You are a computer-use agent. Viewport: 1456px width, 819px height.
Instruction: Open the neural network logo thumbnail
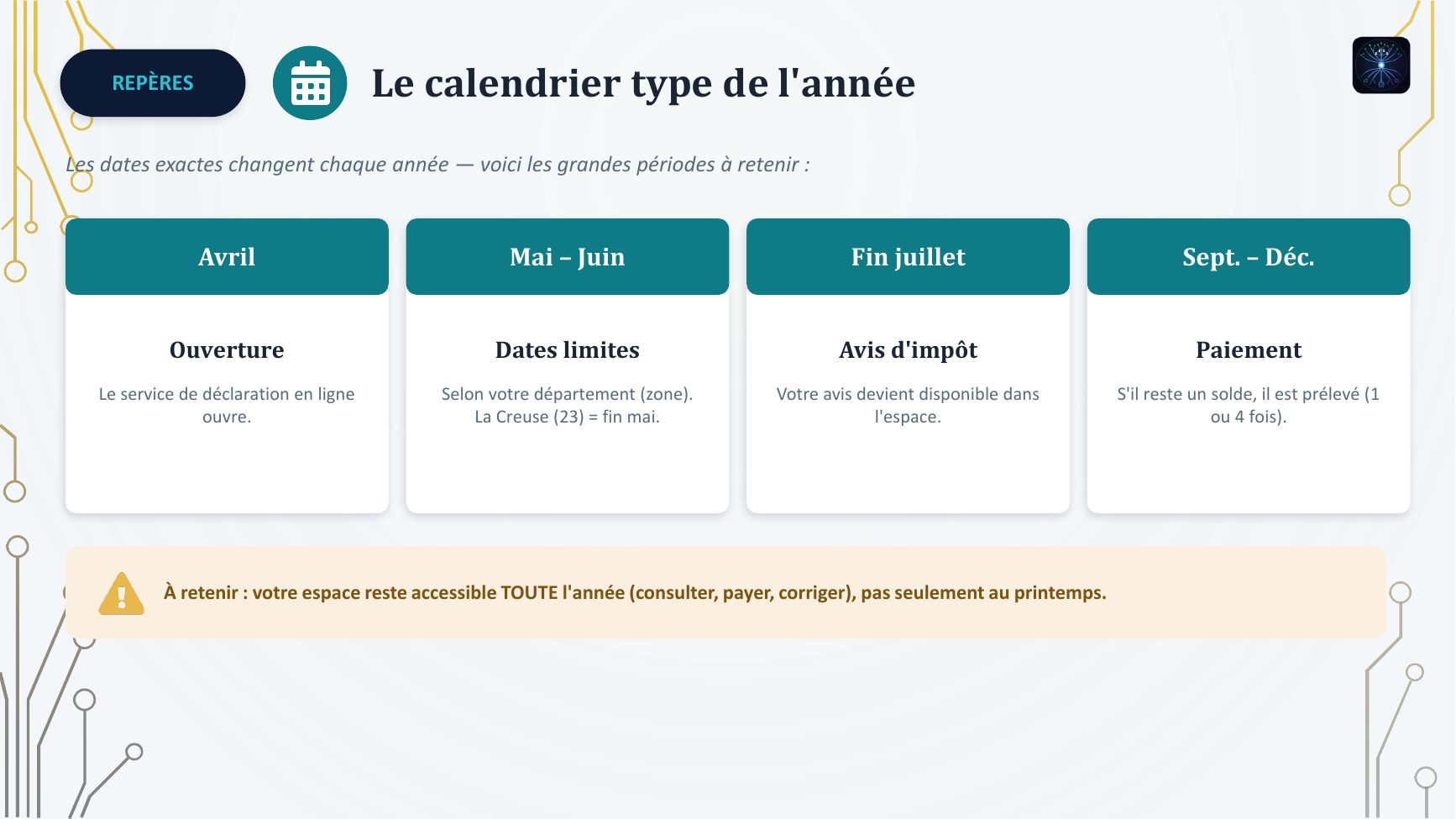pyautogui.click(x=1380, y=66)
